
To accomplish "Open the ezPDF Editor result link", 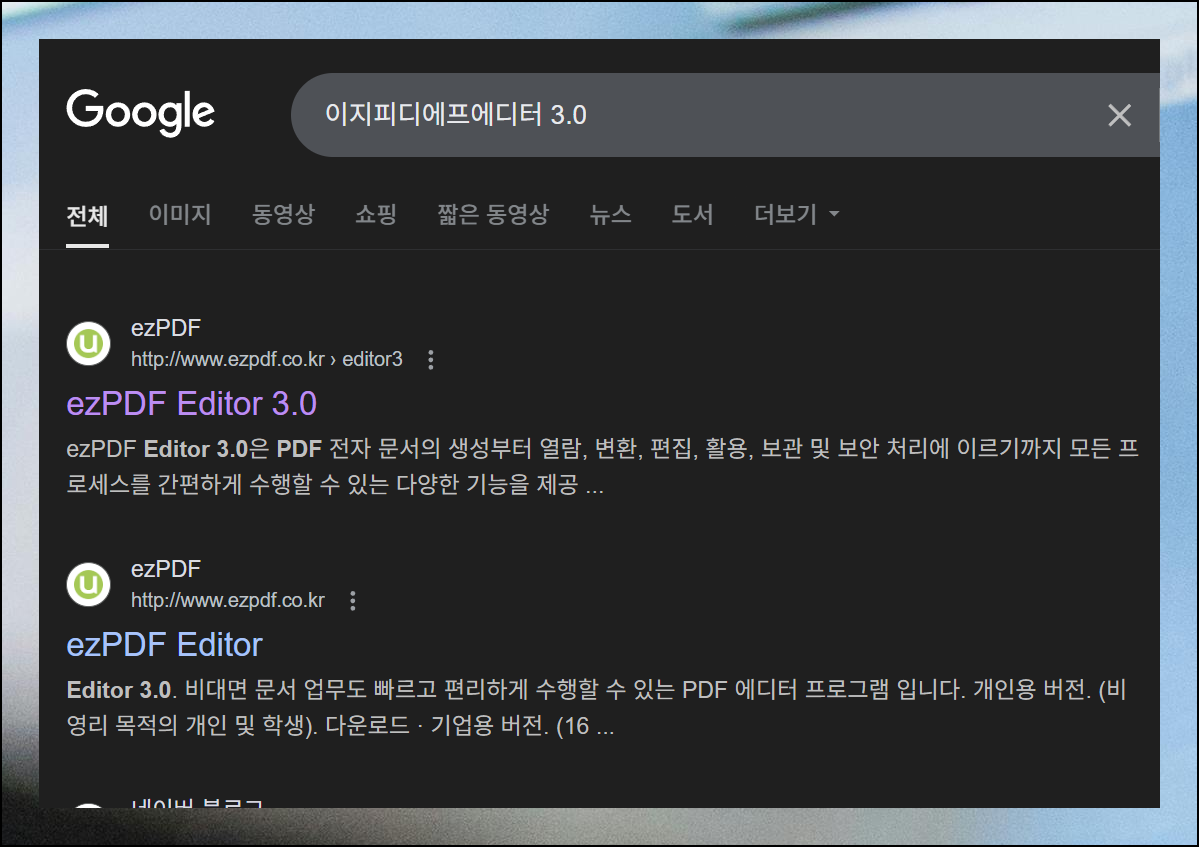I will [164, 645].
